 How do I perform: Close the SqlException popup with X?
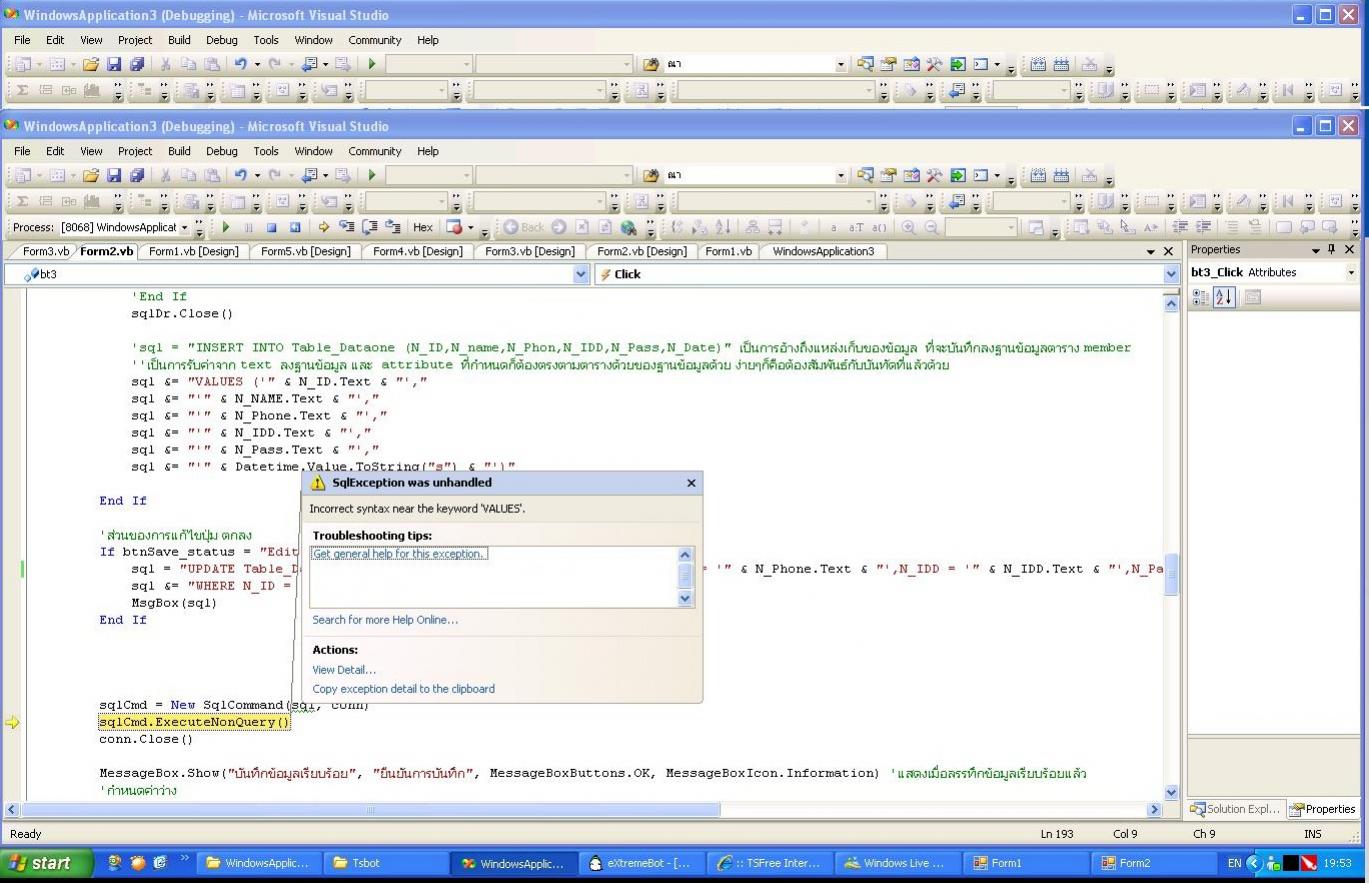[x=691, y=483]
